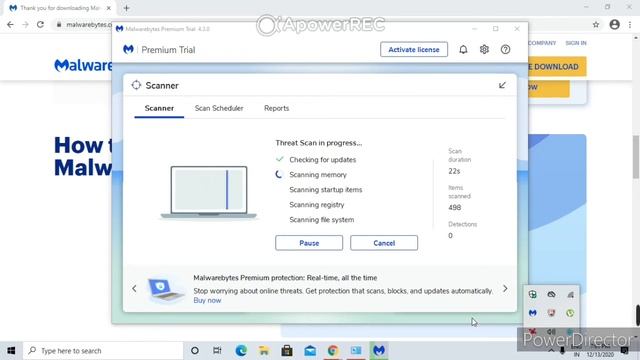Go back in Chrome browser

pos(10,24)
